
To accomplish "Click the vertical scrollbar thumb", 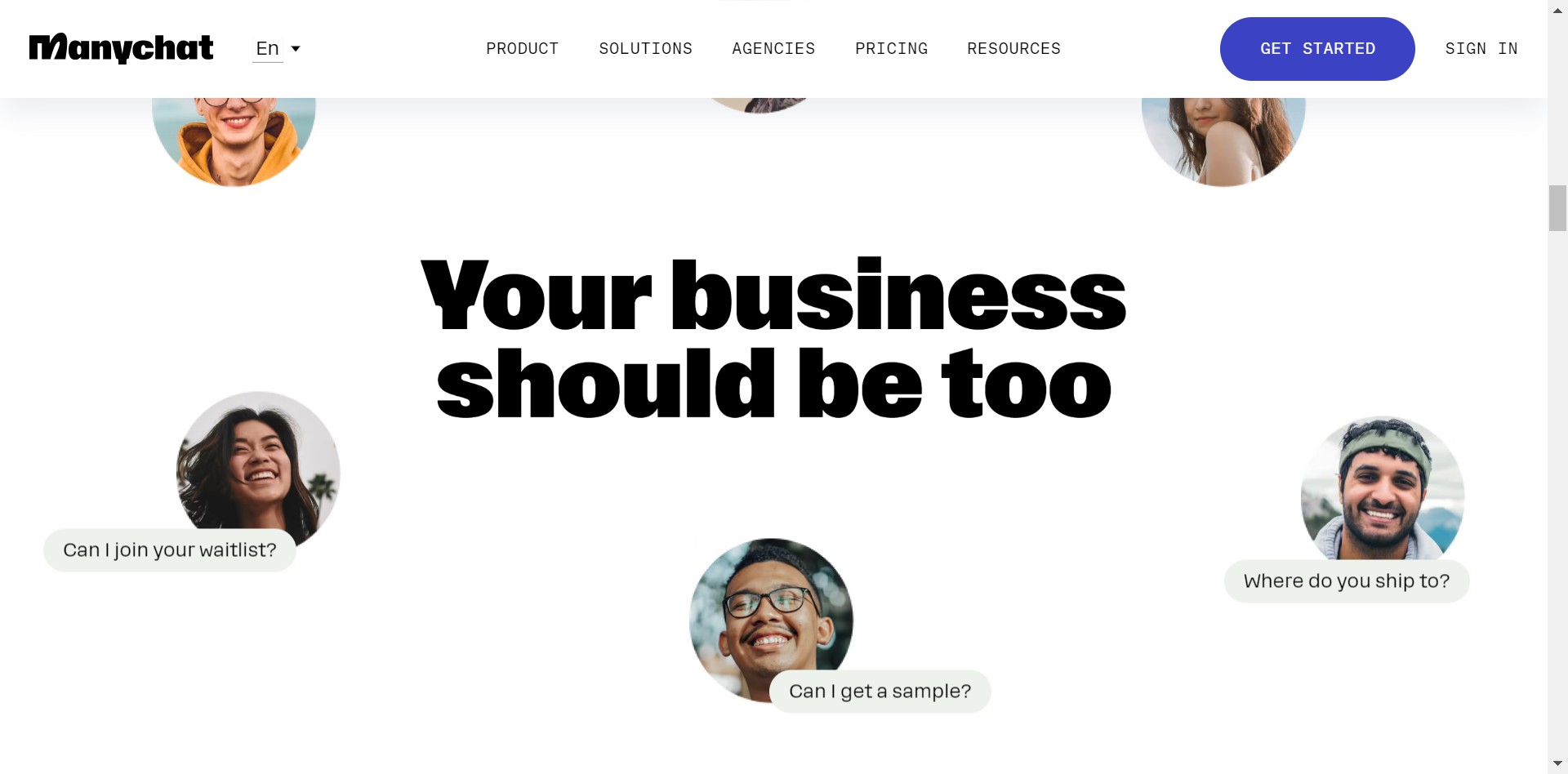I will pos(1557,208).
